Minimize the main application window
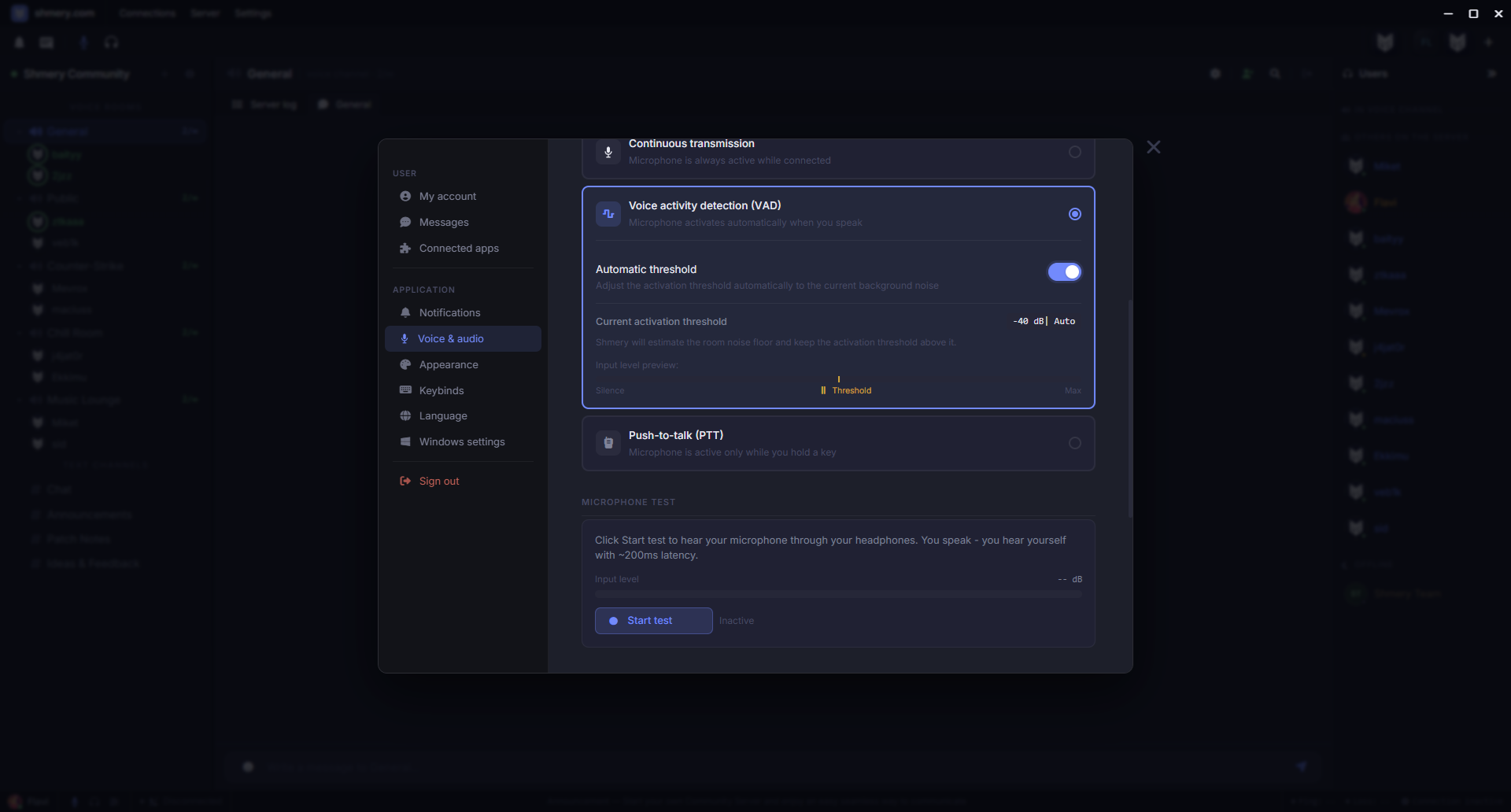Image resolution: width=1511 pixels, height=812 pixels. (1448, 13)
